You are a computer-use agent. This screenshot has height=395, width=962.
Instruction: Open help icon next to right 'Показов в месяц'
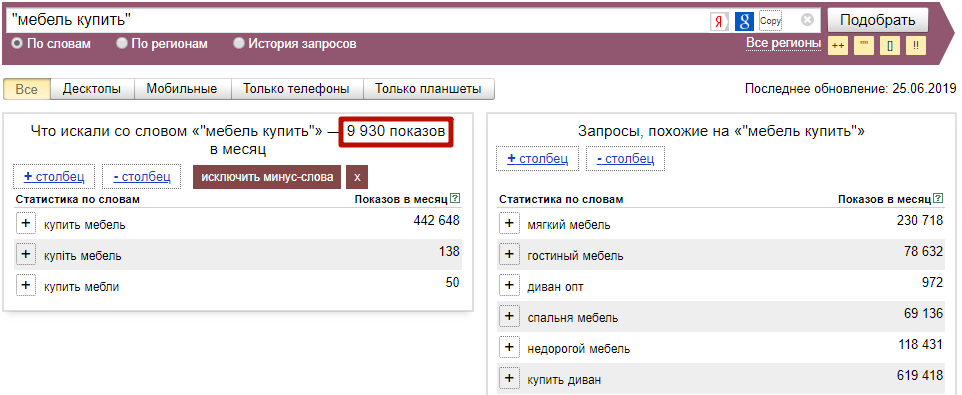[x=938, y=198]
